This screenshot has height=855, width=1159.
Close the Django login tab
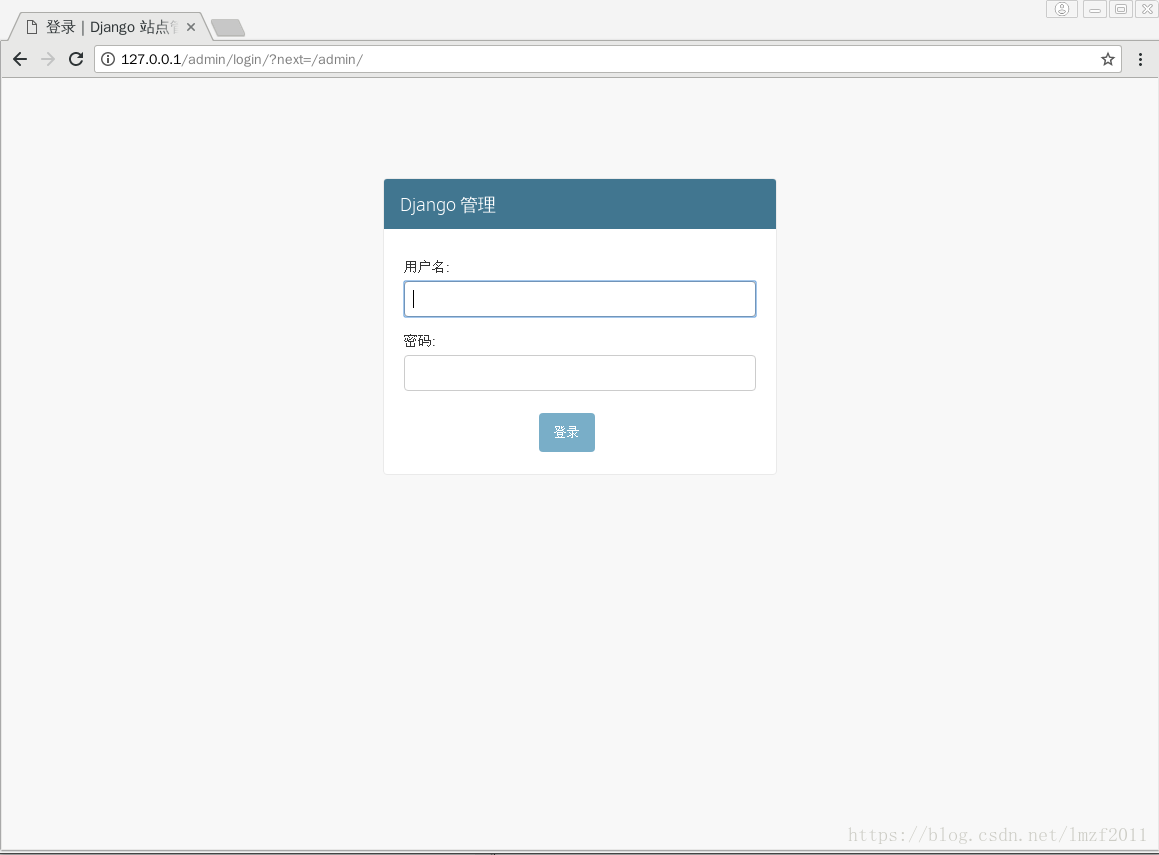click(x=191, y=27)
